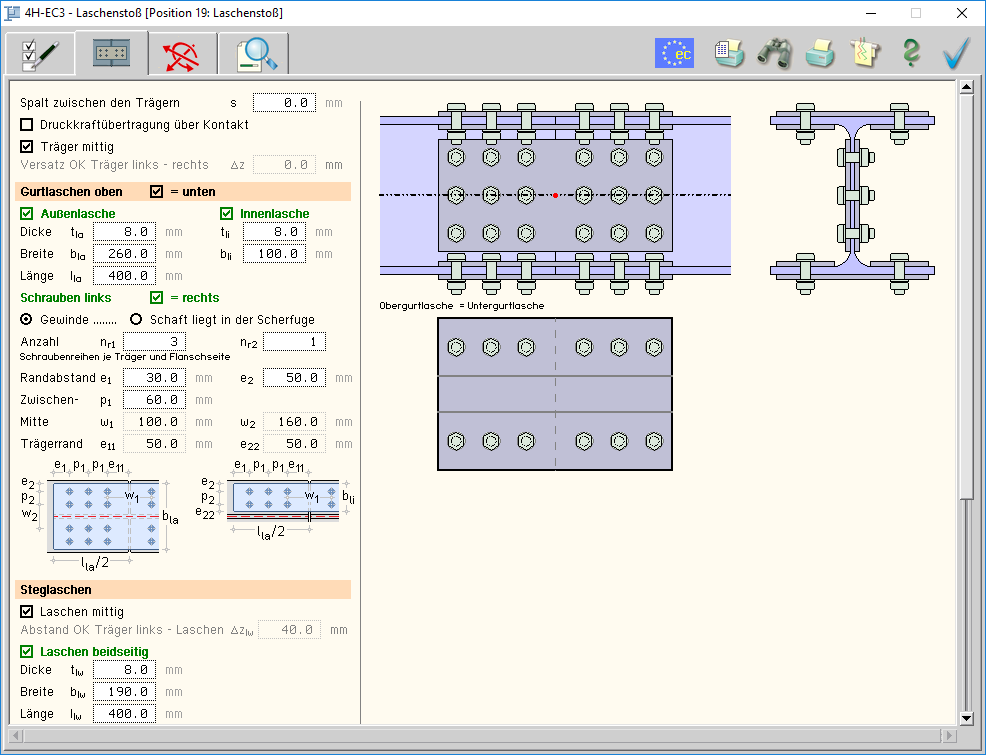This screenshot has height=755, width=986.
Task: Click the Zwischenabstand p1 input field
Action: [154, 400]
